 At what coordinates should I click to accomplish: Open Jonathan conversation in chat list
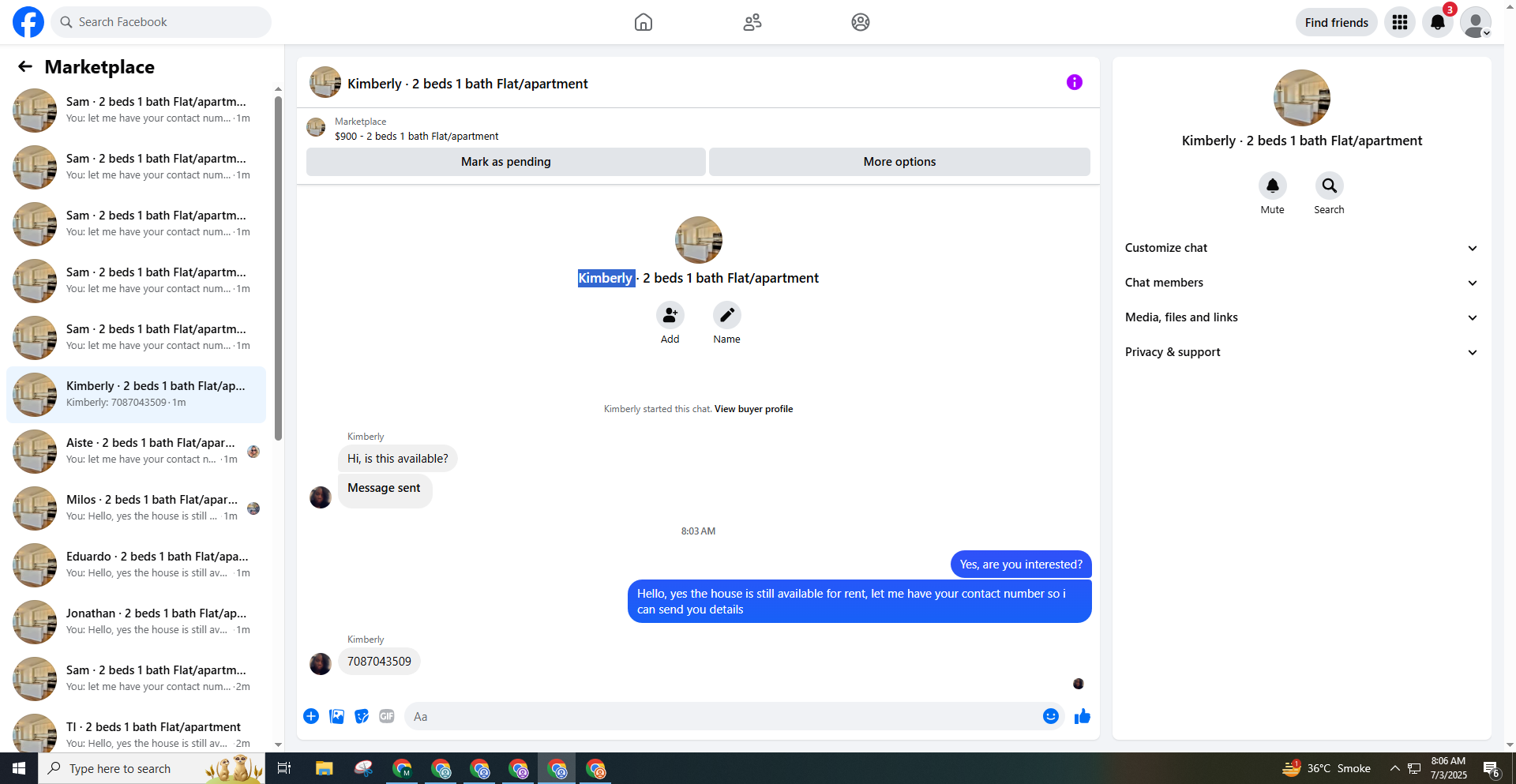pyautogui.click(x=136, y=621)
